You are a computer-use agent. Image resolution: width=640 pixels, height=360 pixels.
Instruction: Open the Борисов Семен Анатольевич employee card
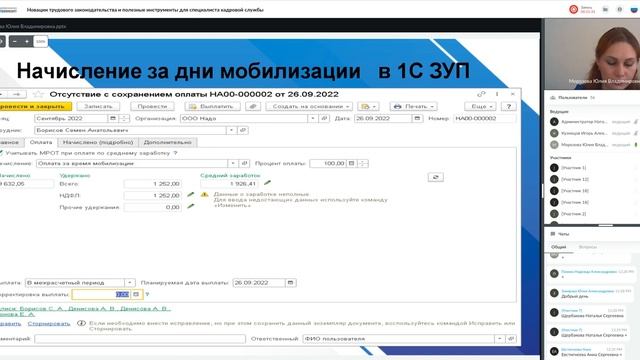(243, 130)
